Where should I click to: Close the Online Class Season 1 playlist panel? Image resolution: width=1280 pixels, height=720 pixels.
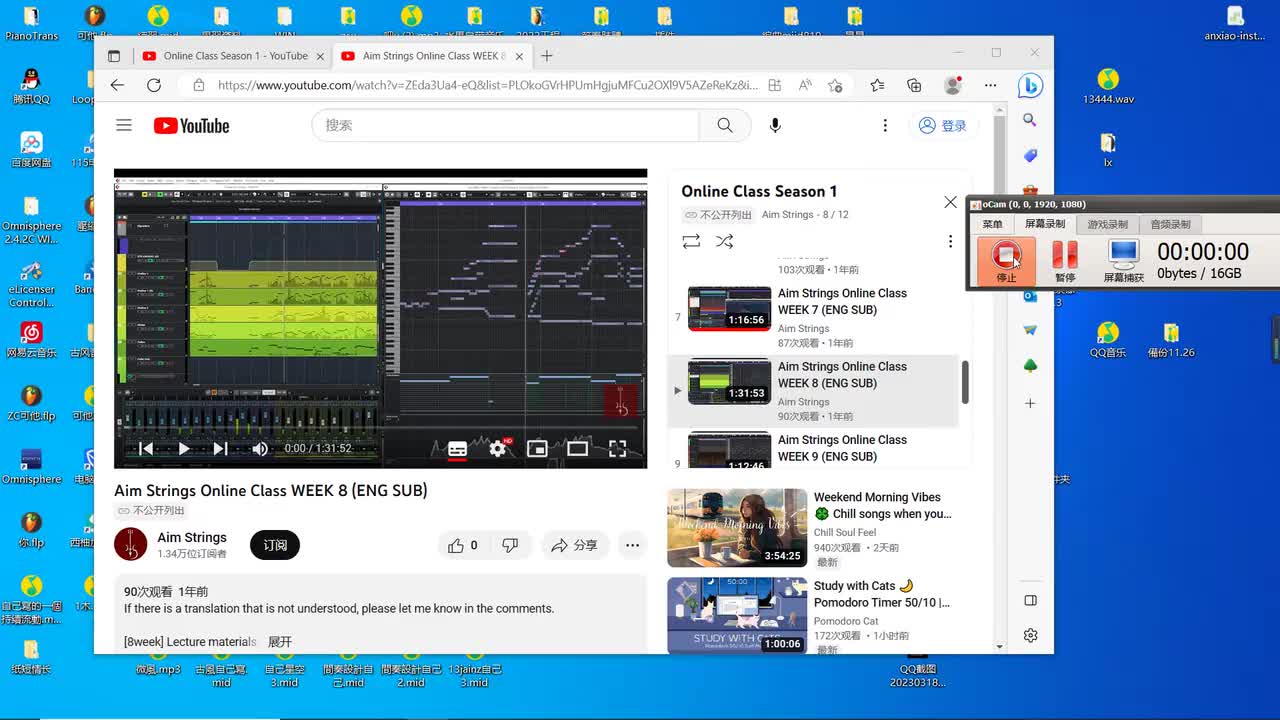tap(950, 202)
